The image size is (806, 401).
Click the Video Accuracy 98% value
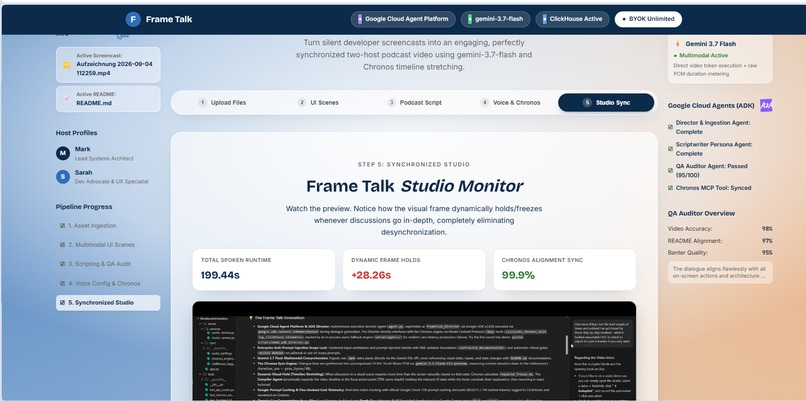[x=767, y=229]
